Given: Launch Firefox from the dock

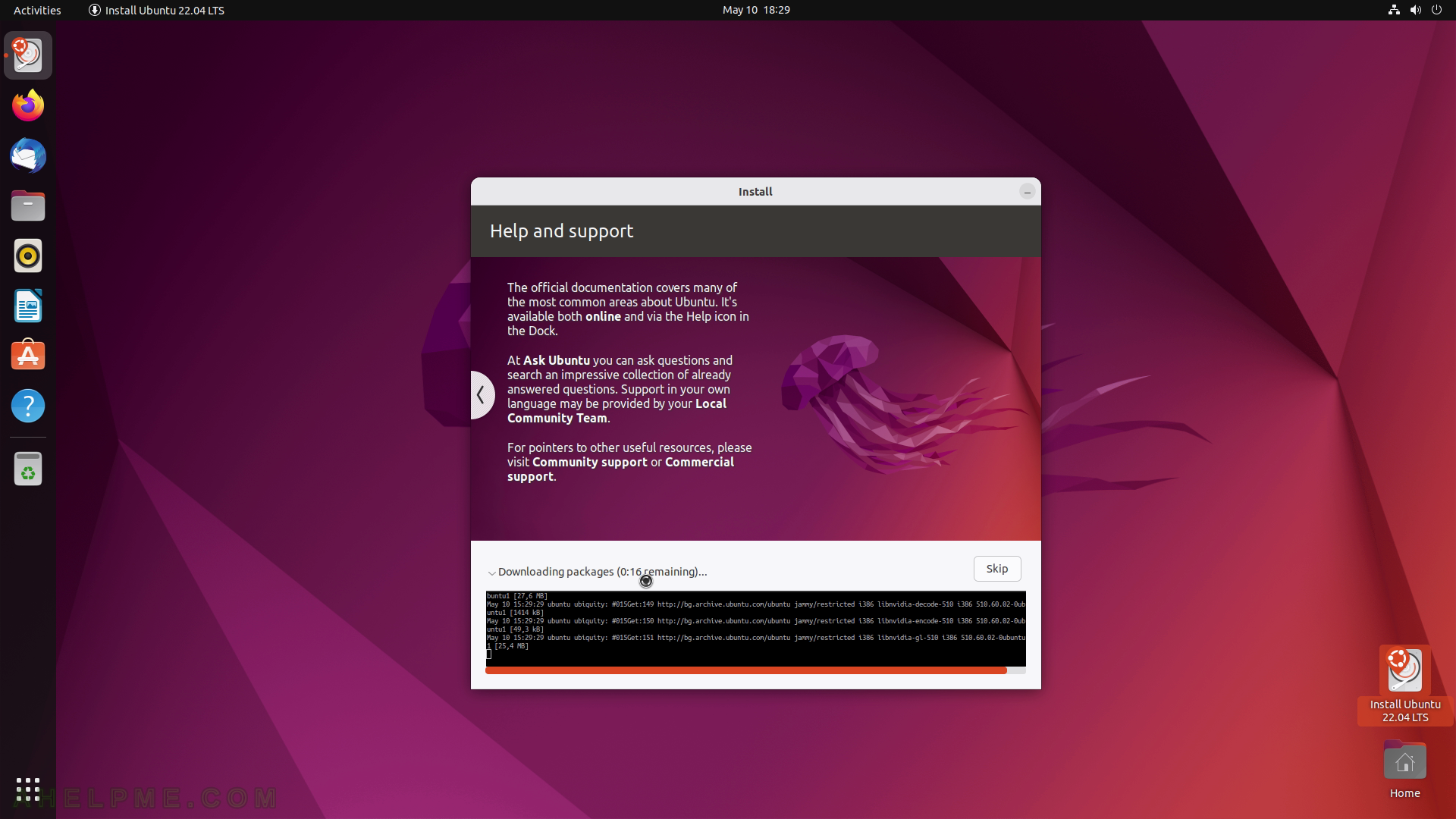Looking at the screenshot, I should [x=28, y=105].
